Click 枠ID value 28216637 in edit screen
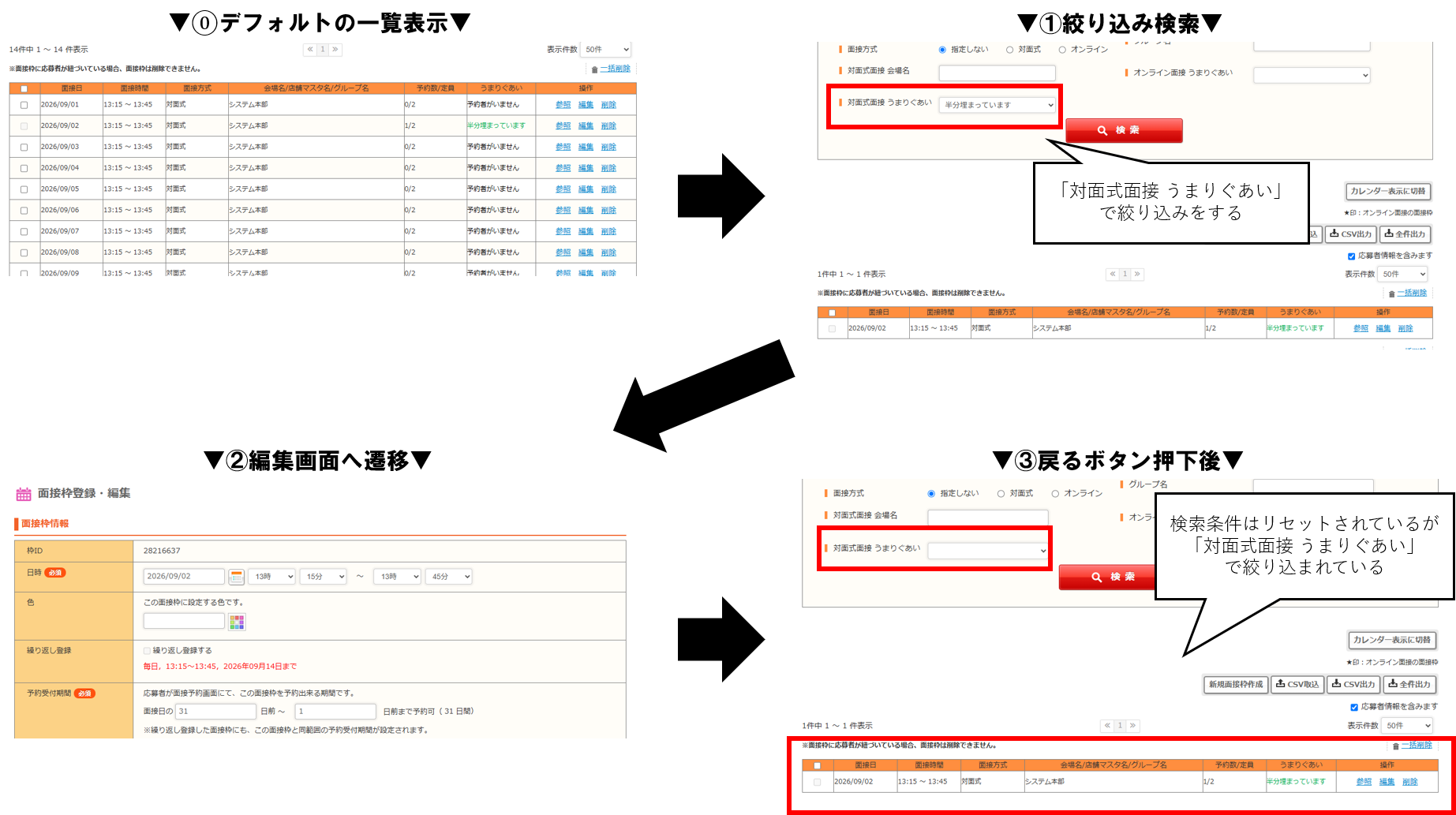 tap(162, 551)
